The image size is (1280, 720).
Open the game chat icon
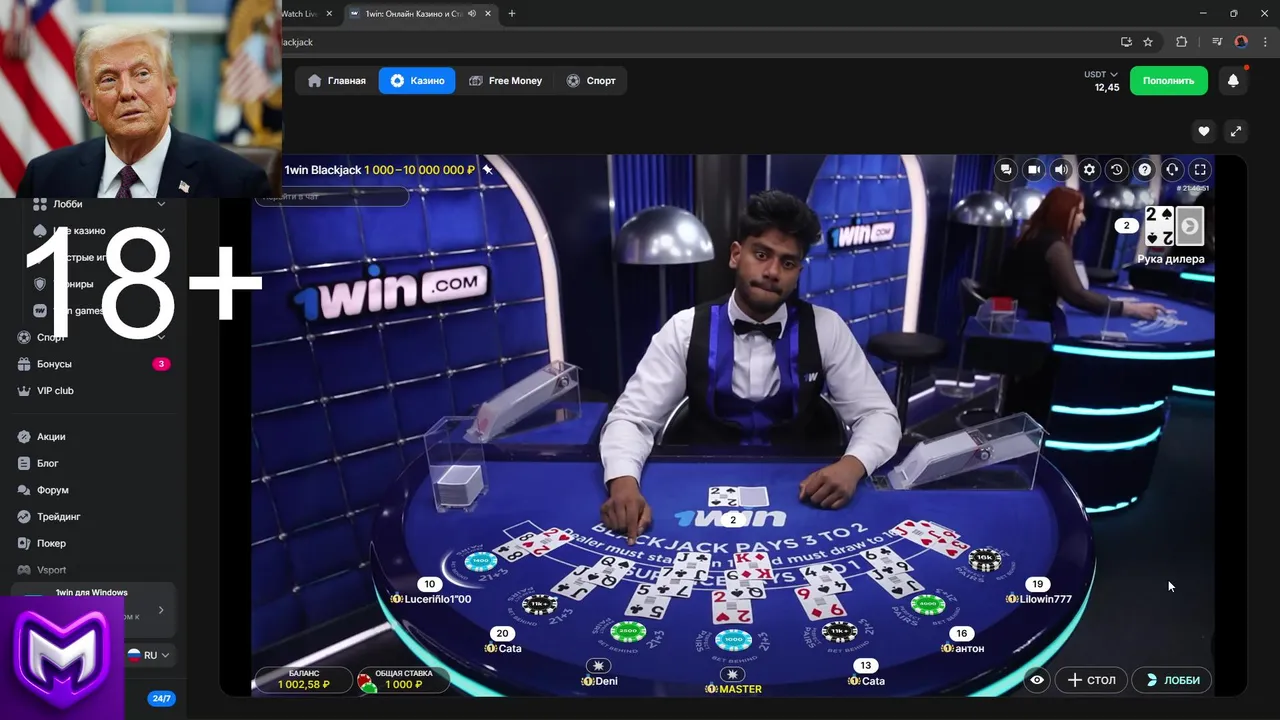click(x=1006, y=170)
